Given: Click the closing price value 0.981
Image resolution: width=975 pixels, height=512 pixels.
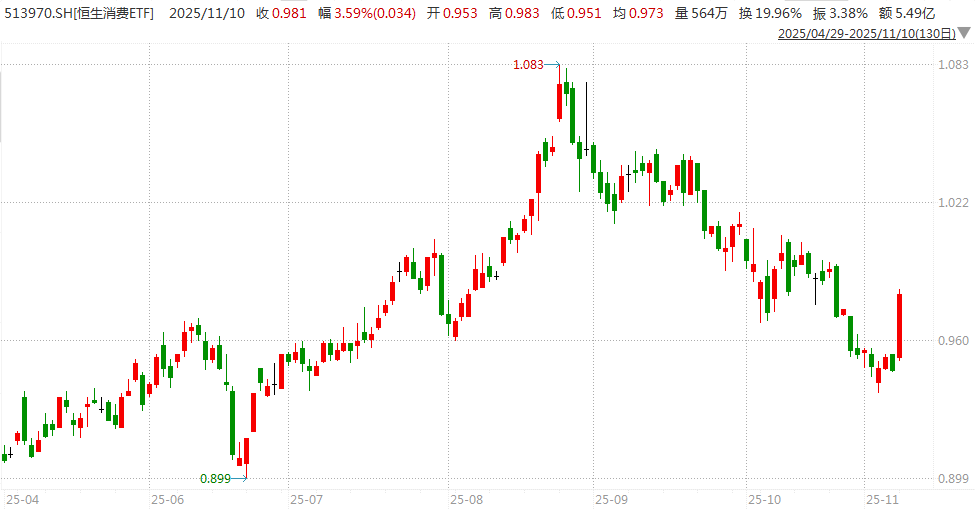Looking at the screenshot, I should pos(289,13).
